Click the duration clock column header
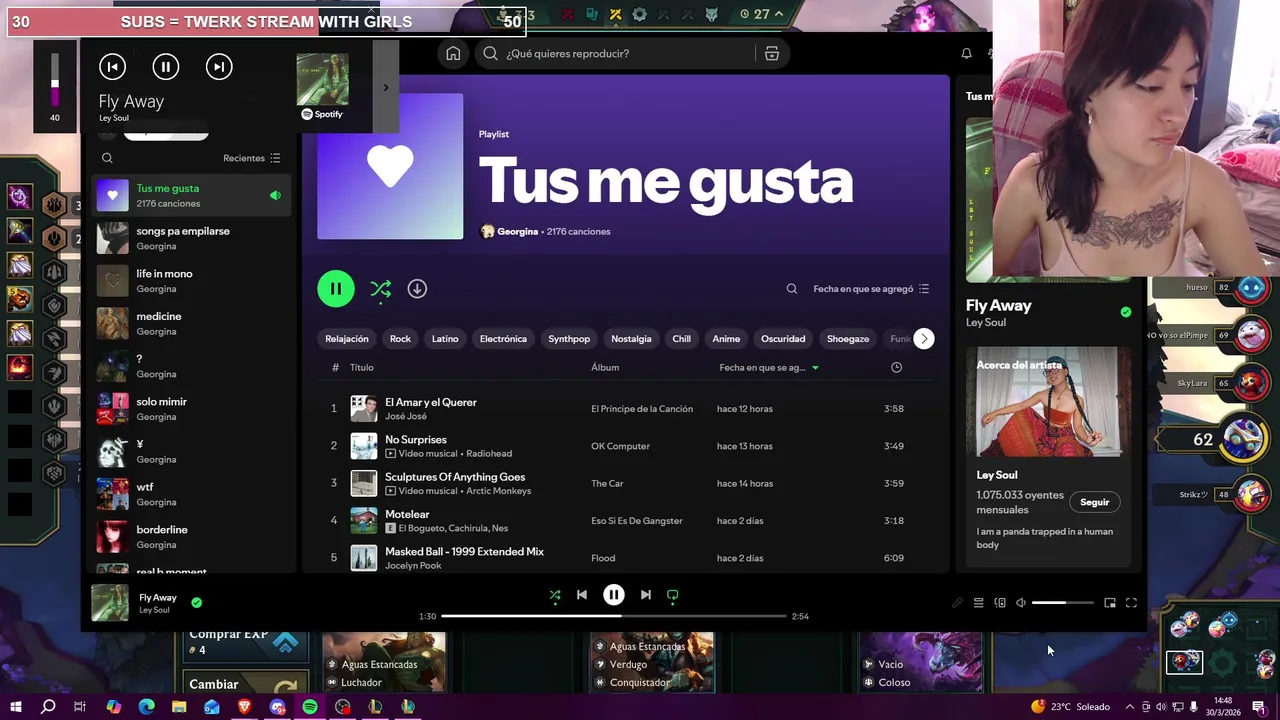The width and height of the screenshot is (1280, 720). click(x=896, y=367)
